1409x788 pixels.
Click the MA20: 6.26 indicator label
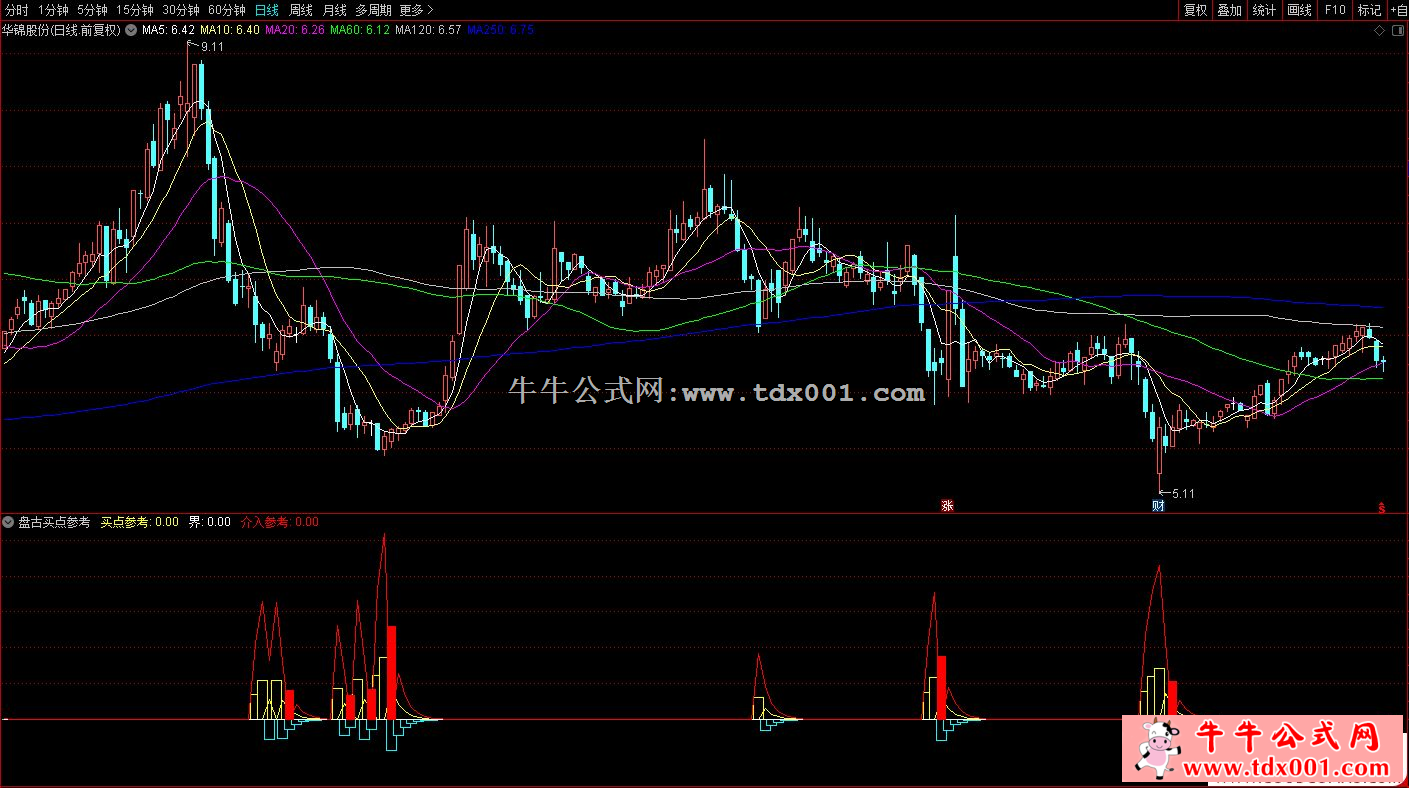[x=294, y=30]
